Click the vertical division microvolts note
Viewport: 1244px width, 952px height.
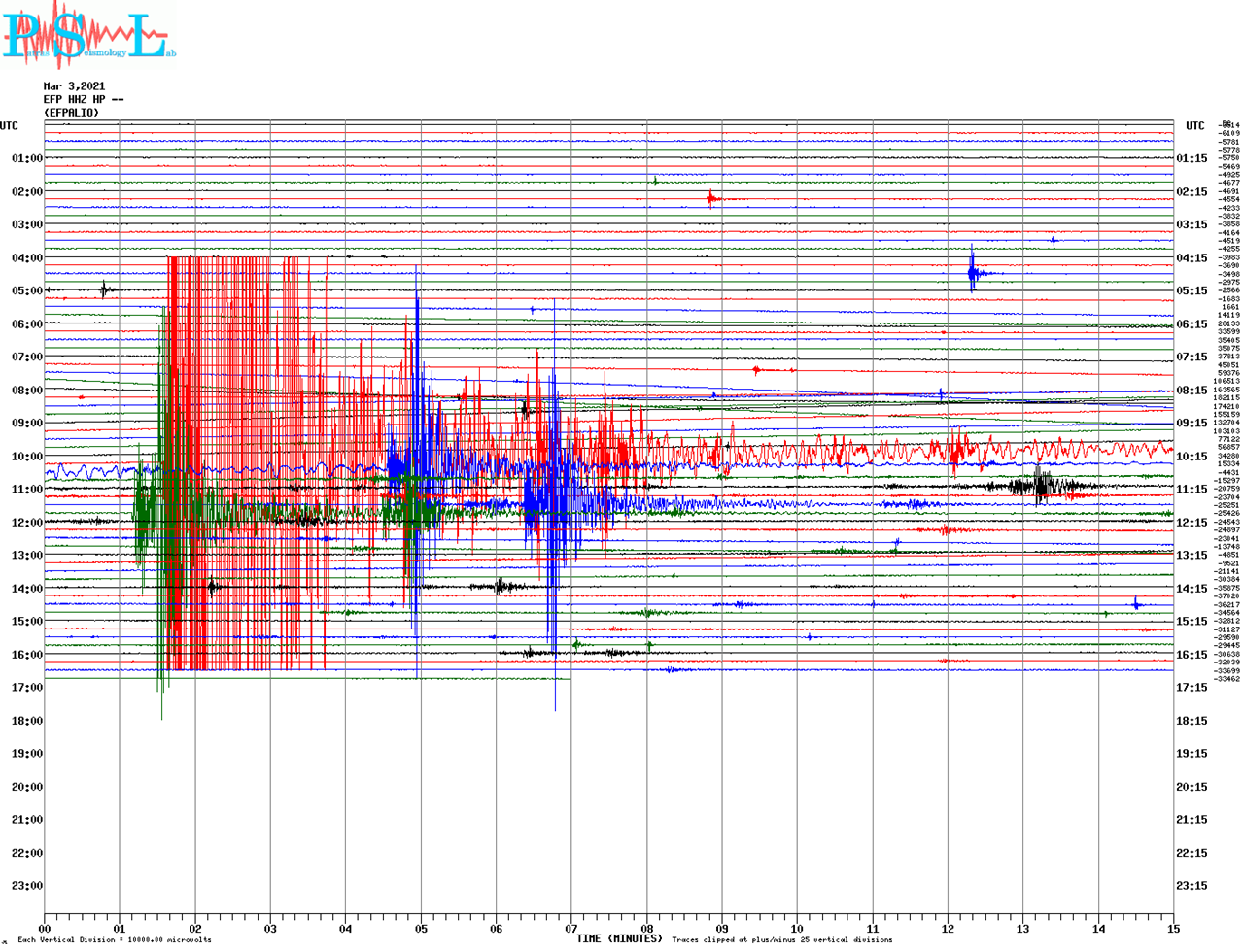pos(114,940)
